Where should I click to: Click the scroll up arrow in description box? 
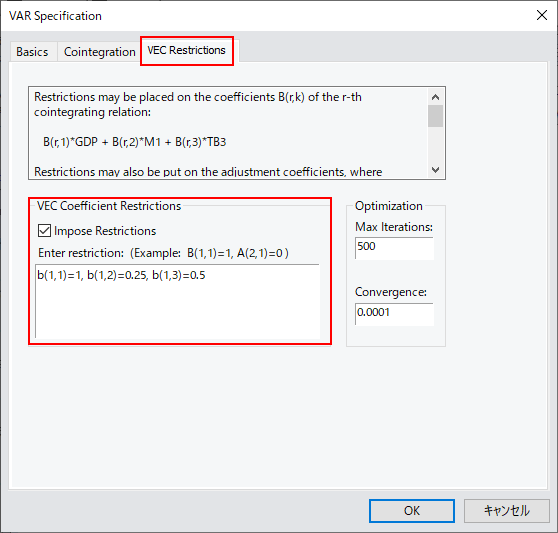(x=435, y=97)
